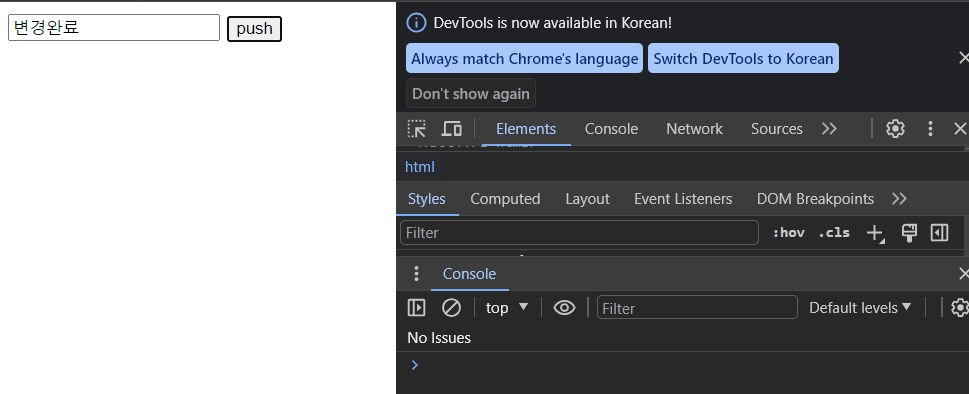This screenshot has width=969, height=394.
Task: Click the console prompt line
Action: (682, 365)
